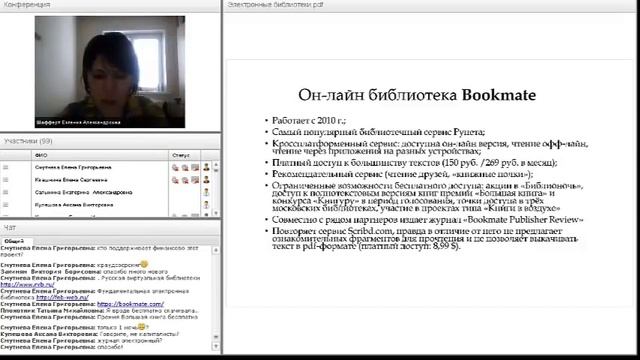Click bullet mentioning Scribd.com
Screen dimensions: 640x360
click(425, 238)
